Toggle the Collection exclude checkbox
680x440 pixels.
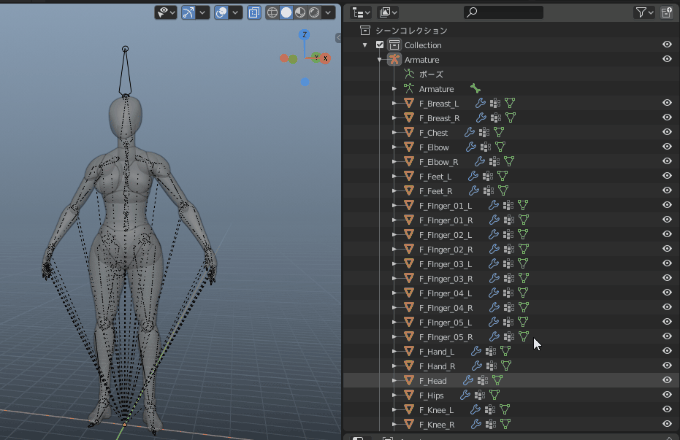[380, 45]
